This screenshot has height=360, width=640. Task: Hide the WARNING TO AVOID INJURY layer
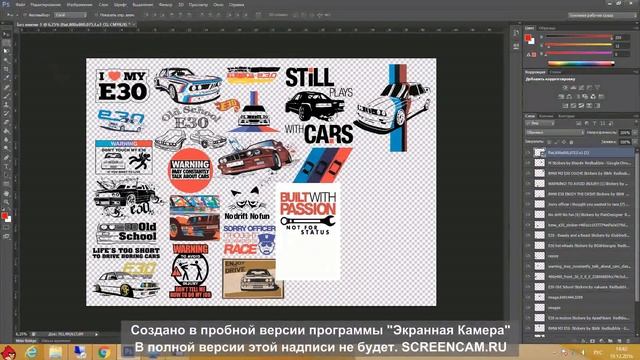coord(529,184)
